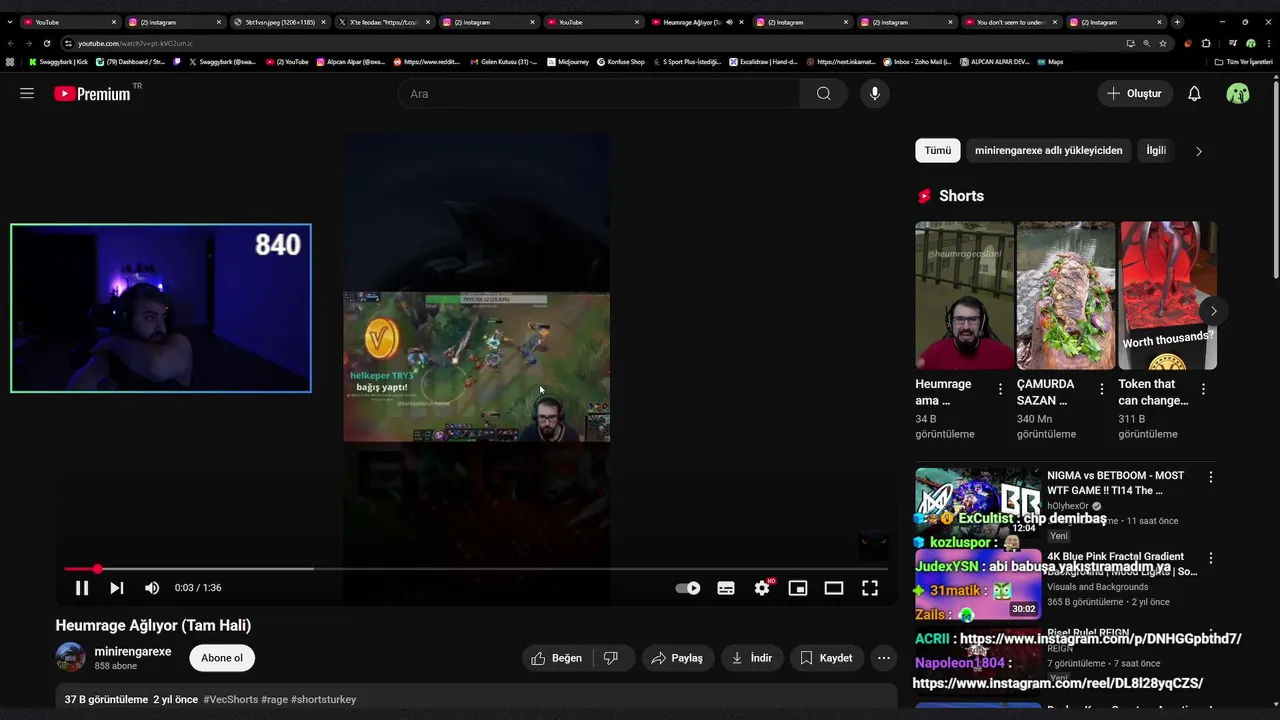Dislike the video
The image size is (1280, 720).
(x=611, y=658)
